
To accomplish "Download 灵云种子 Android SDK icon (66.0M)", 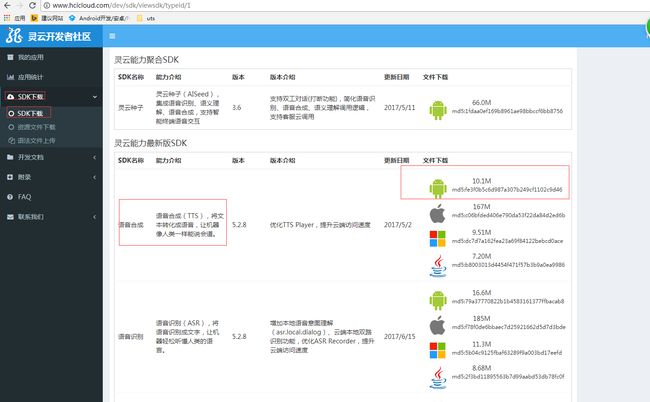I will (x=438, y=110).
